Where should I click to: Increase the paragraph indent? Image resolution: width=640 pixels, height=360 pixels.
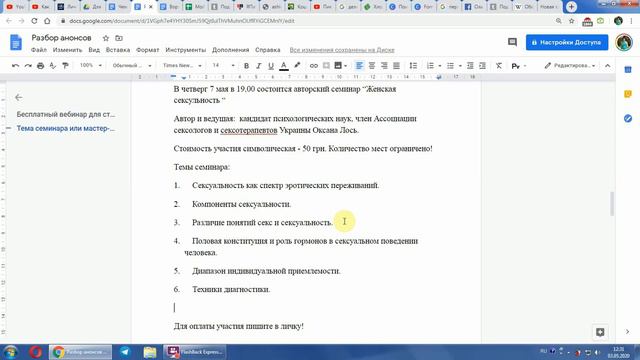coord(482,66)
